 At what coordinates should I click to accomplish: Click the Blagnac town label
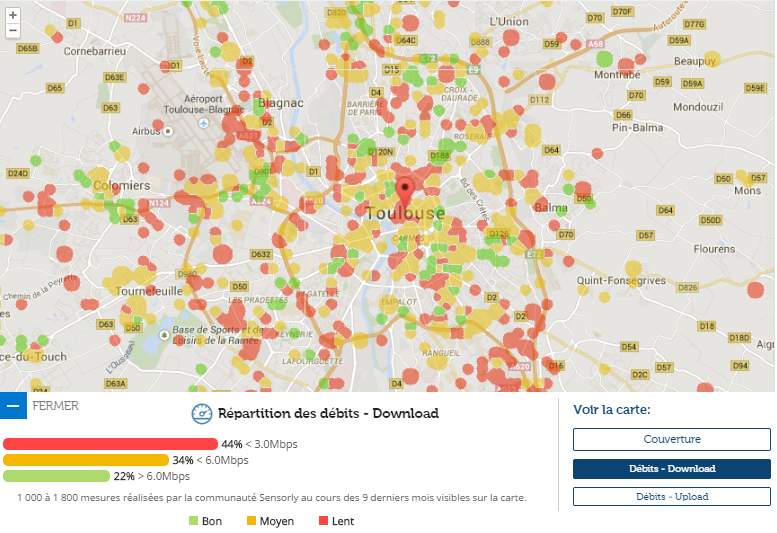[280, 103]
